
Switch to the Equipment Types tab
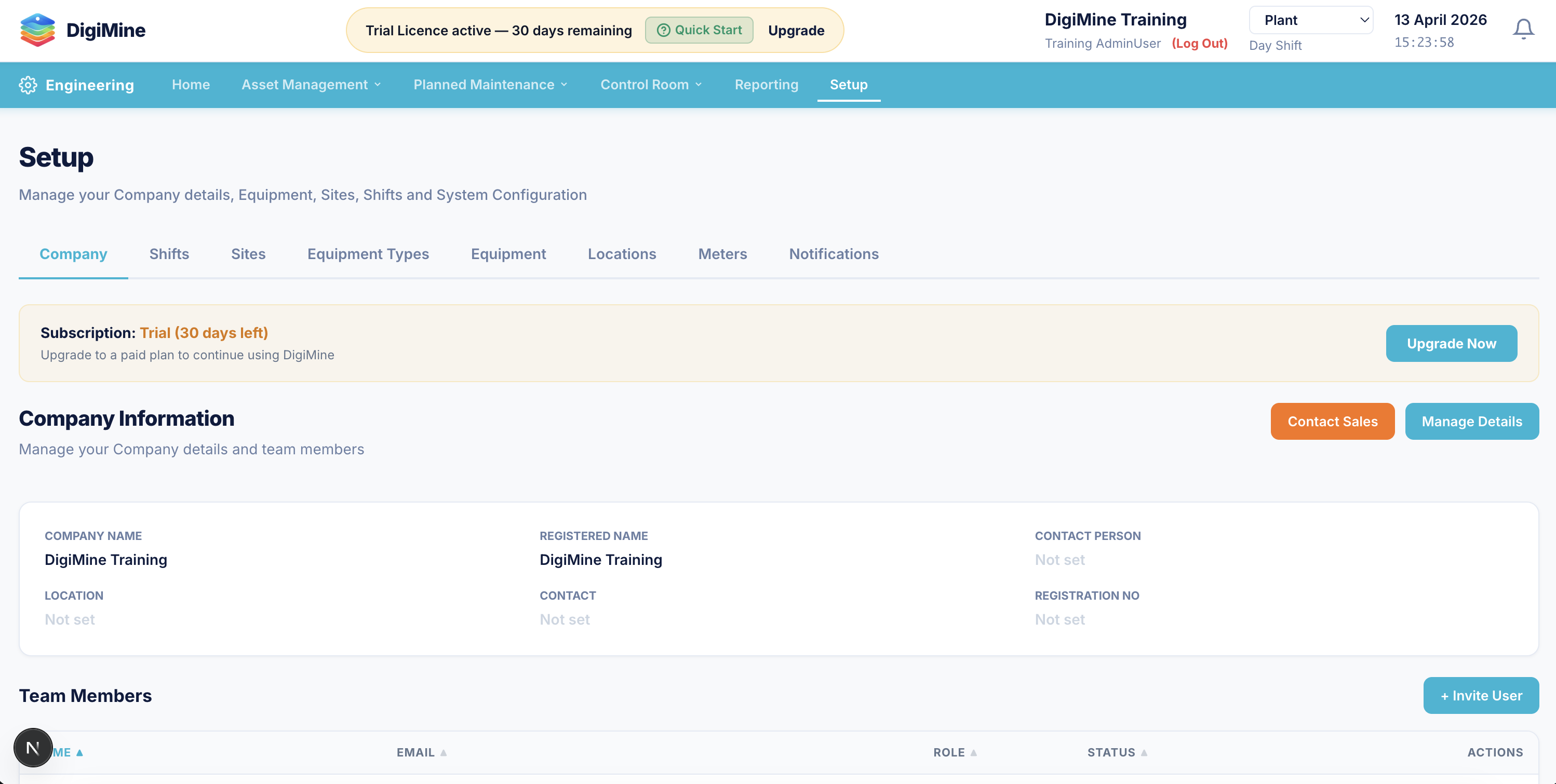[368, 254]
